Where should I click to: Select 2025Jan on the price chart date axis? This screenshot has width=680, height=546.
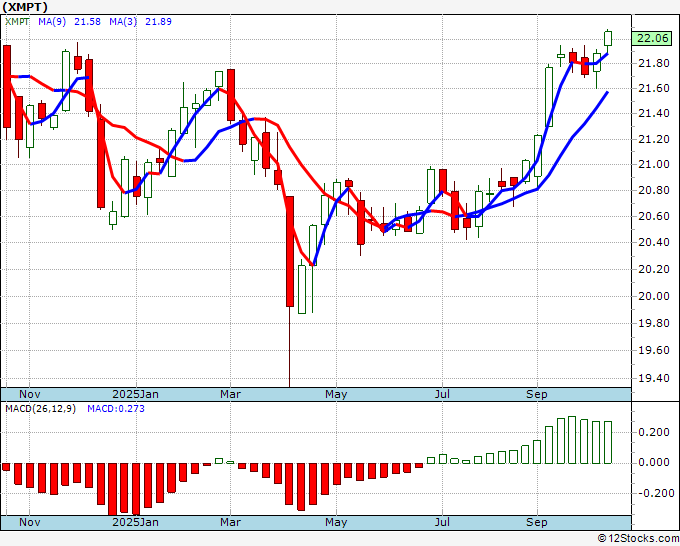point(135,394)
